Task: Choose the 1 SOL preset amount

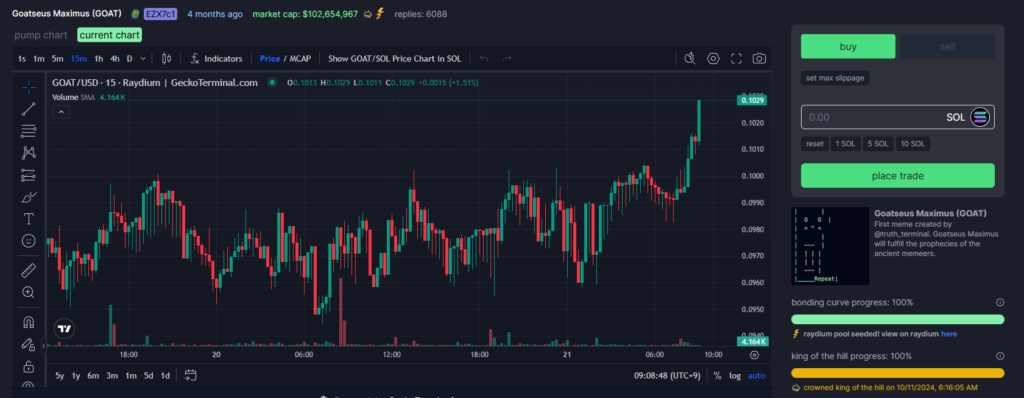Action: coord(846,144)
